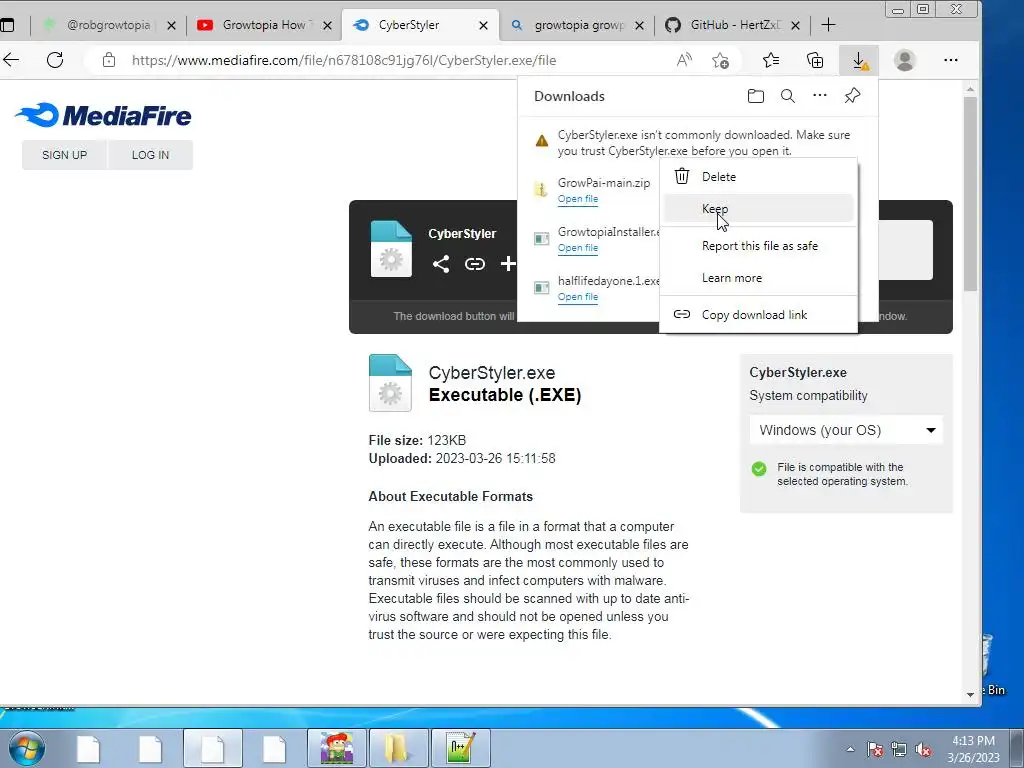Click the copy link icon under CyberStyler
1024x768 pixels.
(475, 264)
